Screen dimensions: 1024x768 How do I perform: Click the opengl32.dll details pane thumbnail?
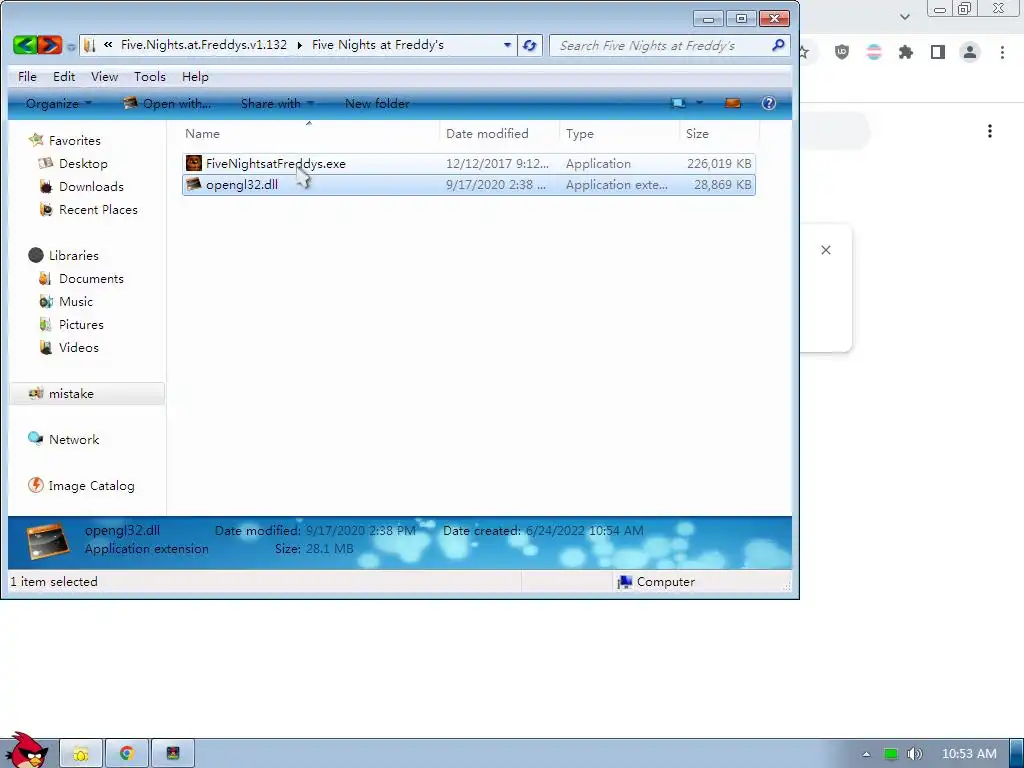click(x=48, y=541)
